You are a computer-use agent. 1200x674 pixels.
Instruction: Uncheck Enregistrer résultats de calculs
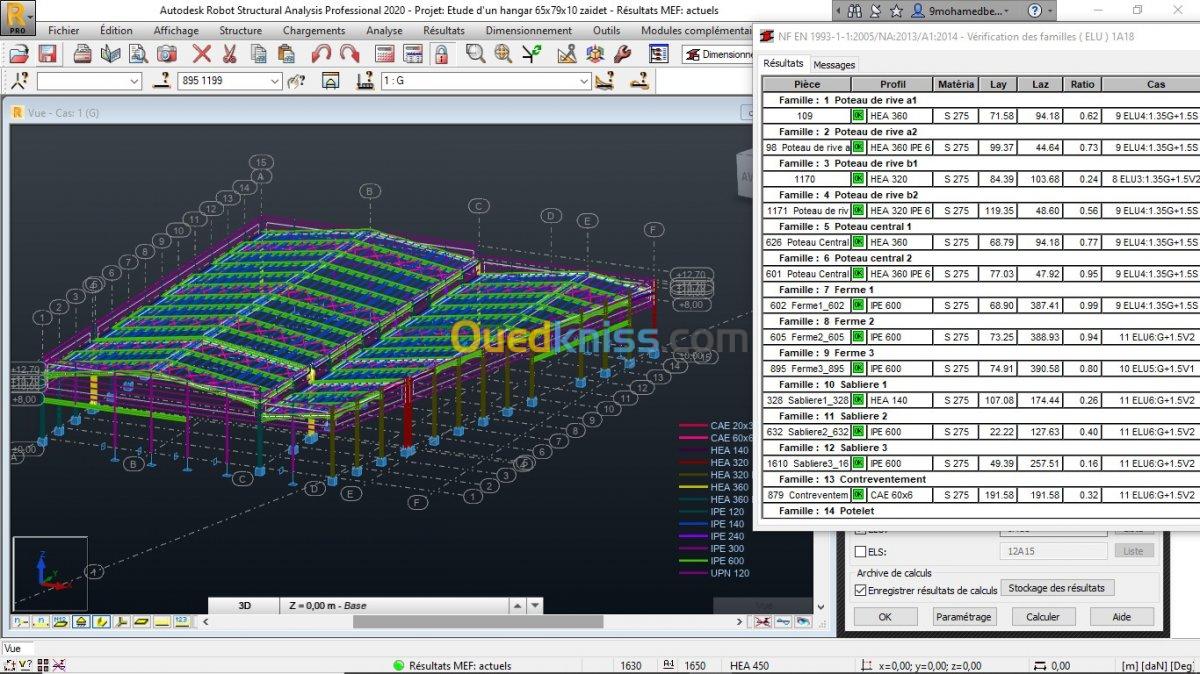click(862, 590)
